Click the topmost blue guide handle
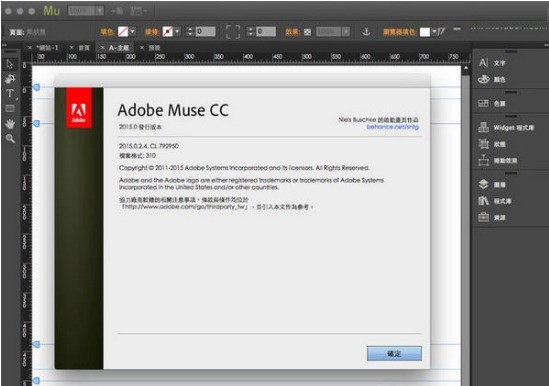The image size is (549, 386). [x=36, y=87]
